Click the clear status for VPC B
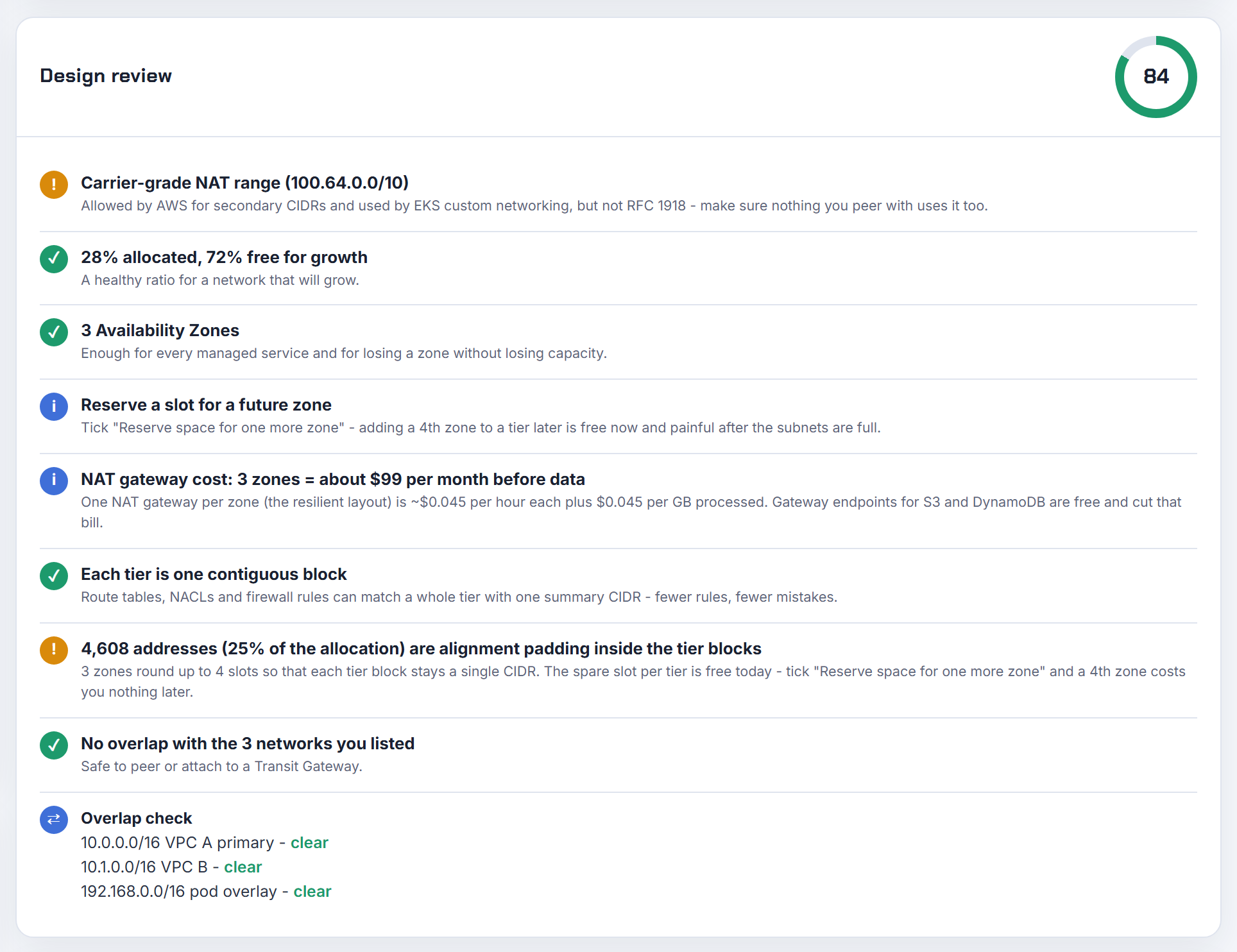 pos(243,867)
